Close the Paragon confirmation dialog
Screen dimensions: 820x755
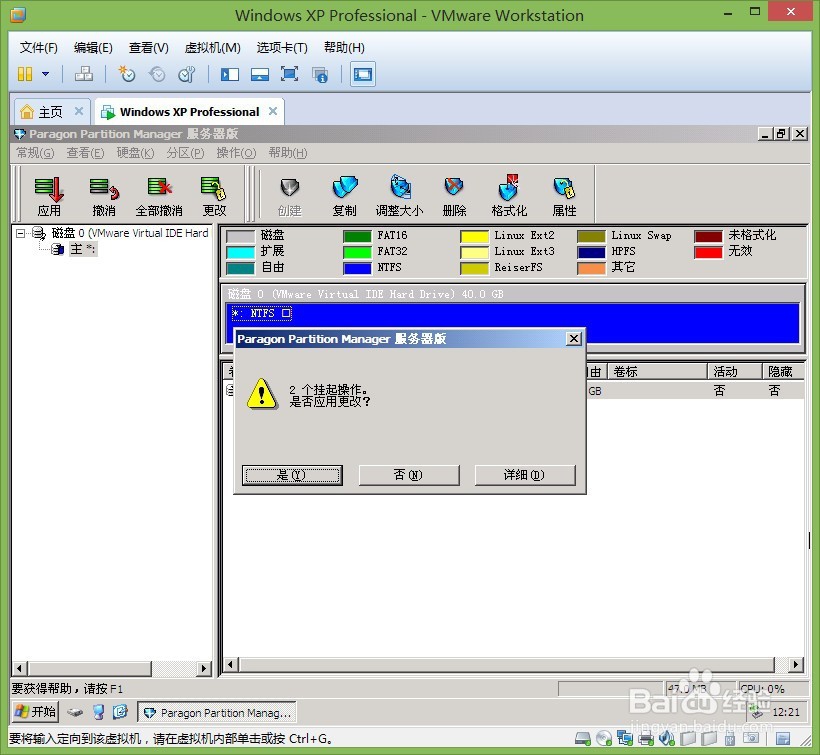point(574,339)
